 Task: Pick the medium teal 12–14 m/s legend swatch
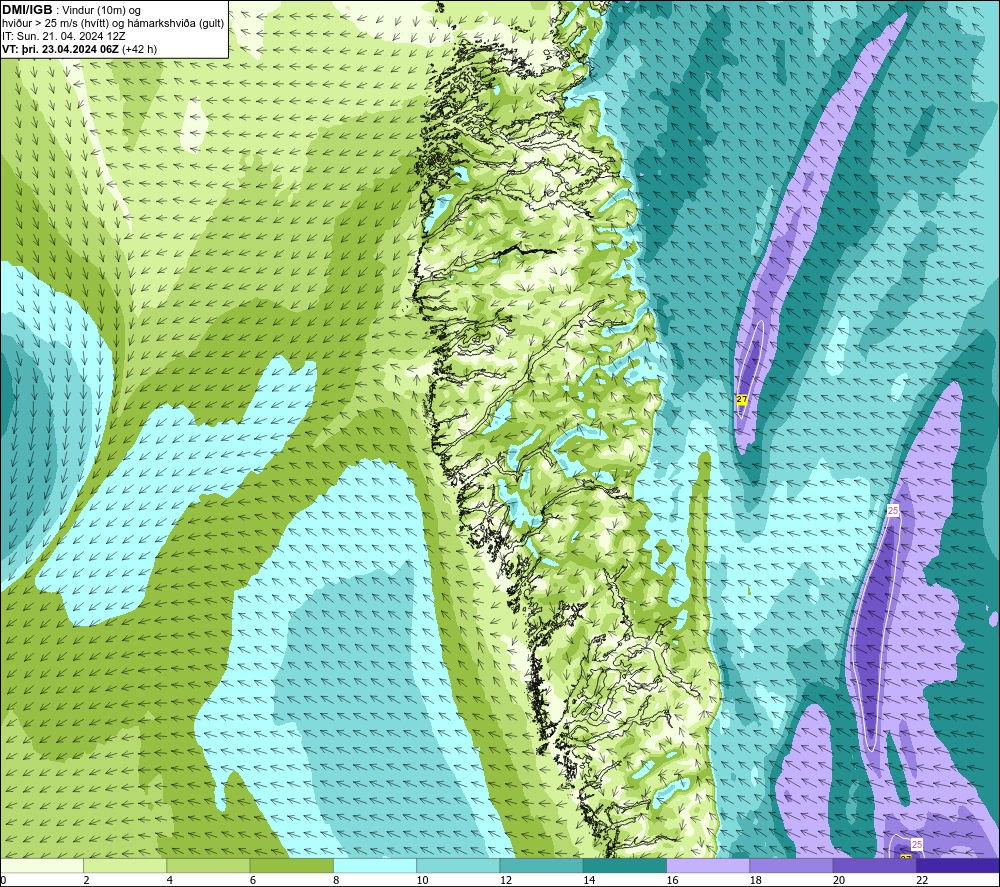point(541,865)
